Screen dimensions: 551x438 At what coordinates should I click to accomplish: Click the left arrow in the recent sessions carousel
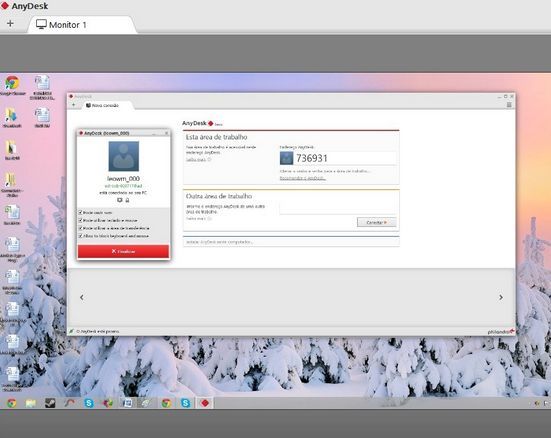tap(82, 297)
